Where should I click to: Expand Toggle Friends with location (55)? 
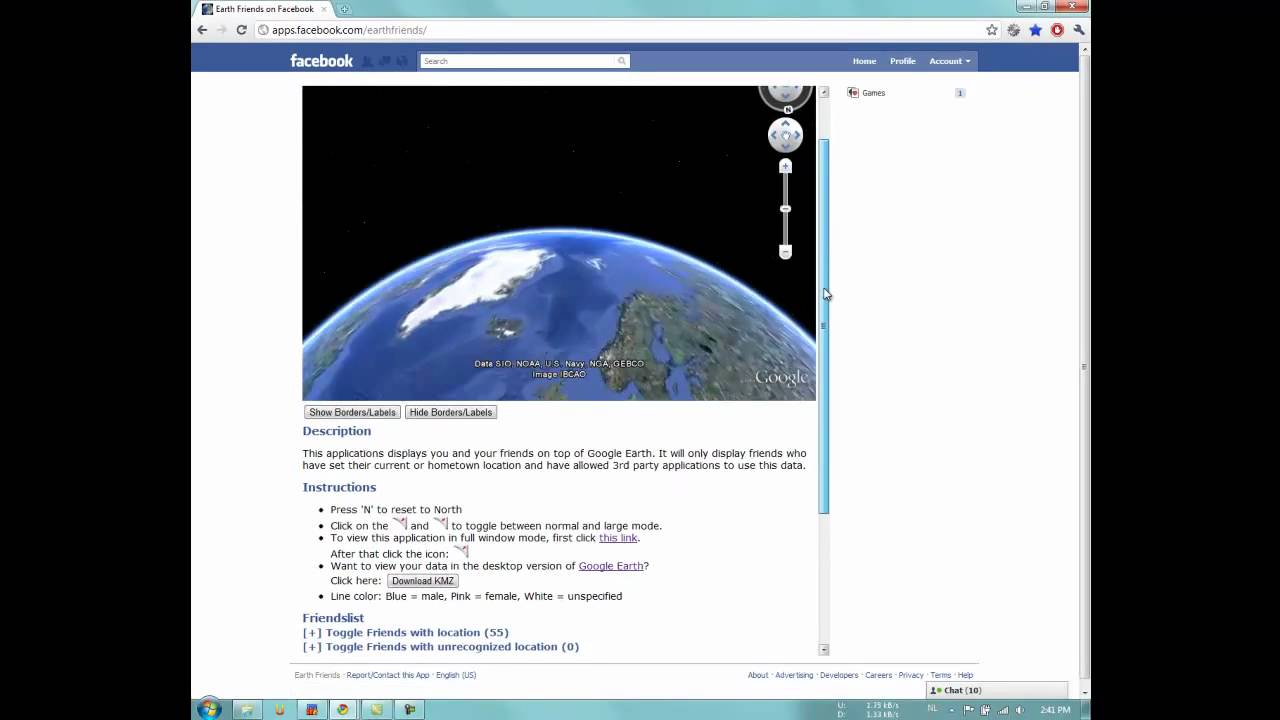pyautogui.click(x=406, y=632)
